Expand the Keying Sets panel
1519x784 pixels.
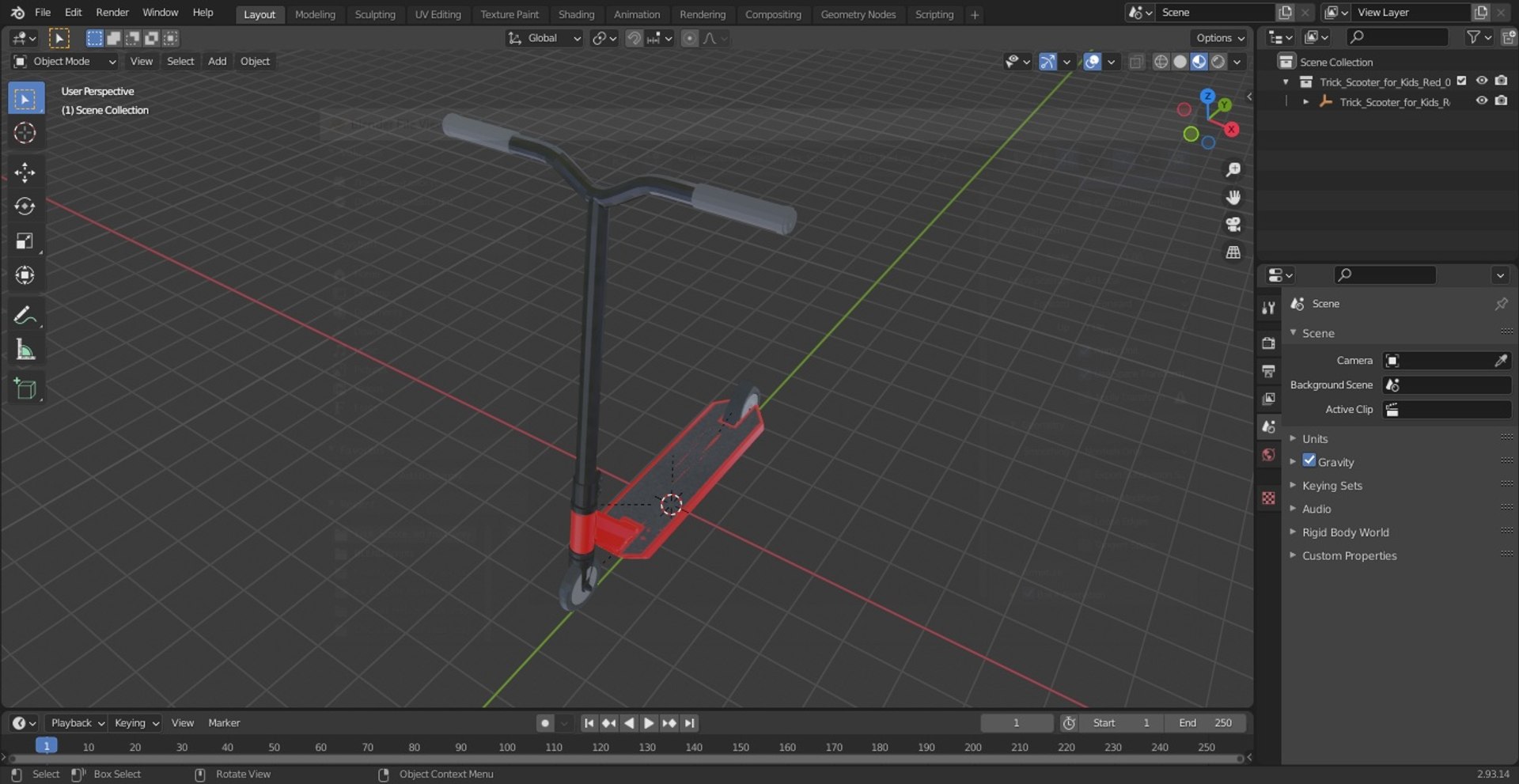(x=1331, y=485)
